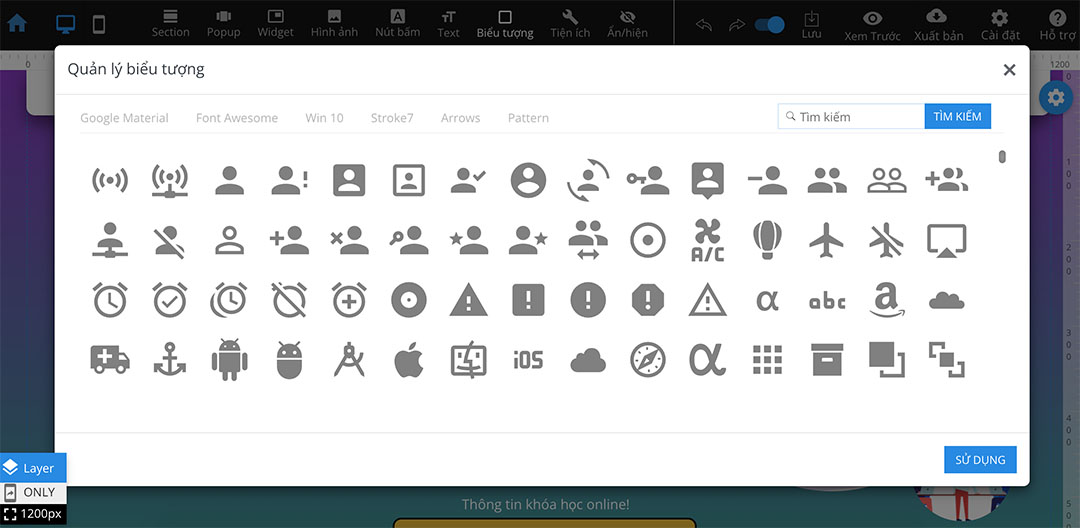The image size is (1080, 528).
Task: Switch to the Font Awesome tab
Action: [236, 118]
